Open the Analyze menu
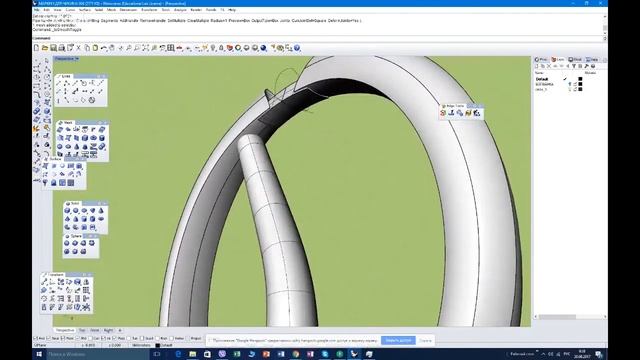The width and height of the screenshot is (640, 360). pos(180,9)
